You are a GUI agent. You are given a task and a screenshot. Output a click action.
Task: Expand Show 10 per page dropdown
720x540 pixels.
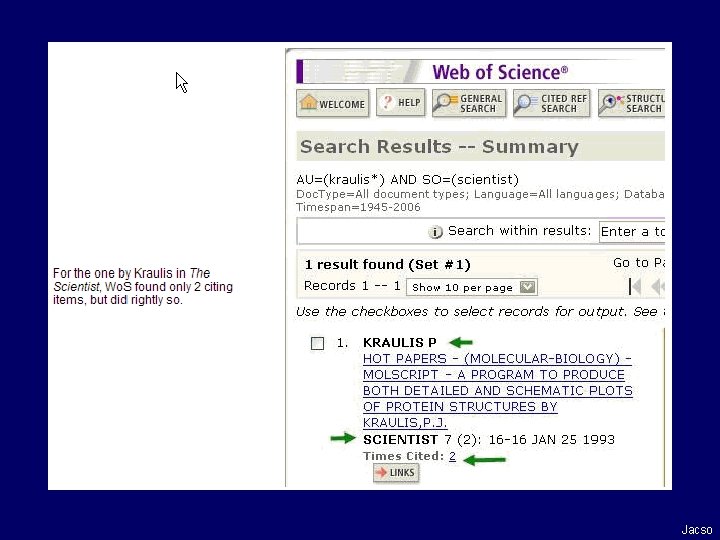coord(472,287)
